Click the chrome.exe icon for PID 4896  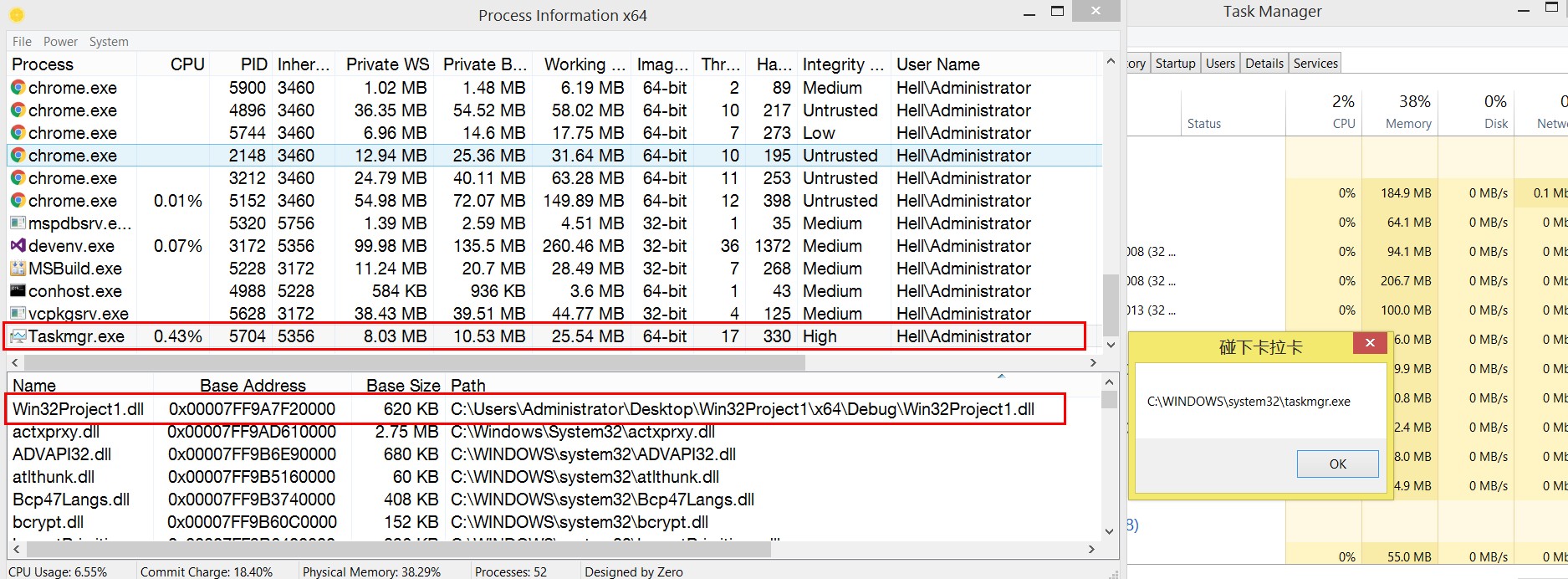click(x=18, y=110)
